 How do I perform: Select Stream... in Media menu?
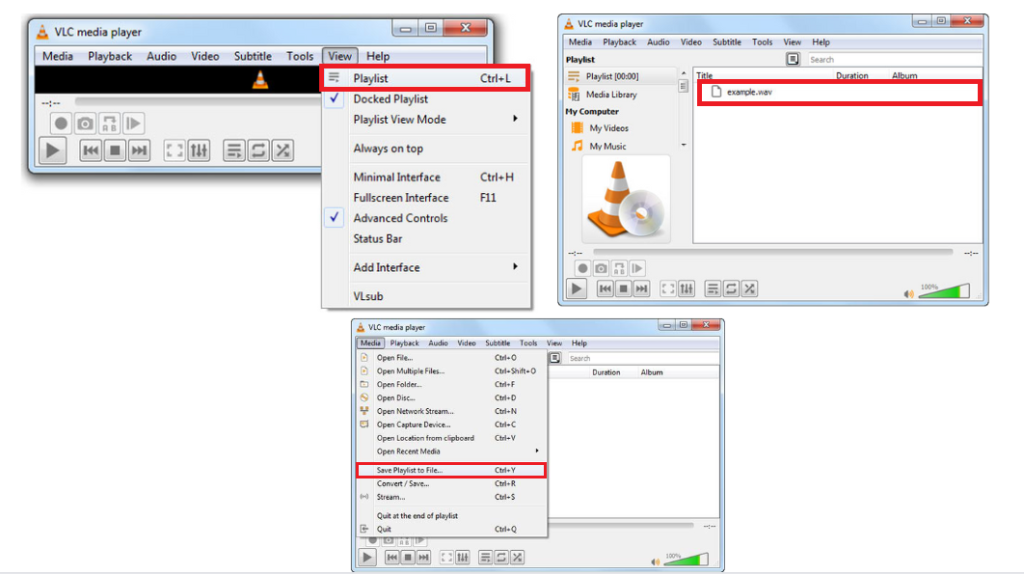pyautogui.click(x=451, y=497)
